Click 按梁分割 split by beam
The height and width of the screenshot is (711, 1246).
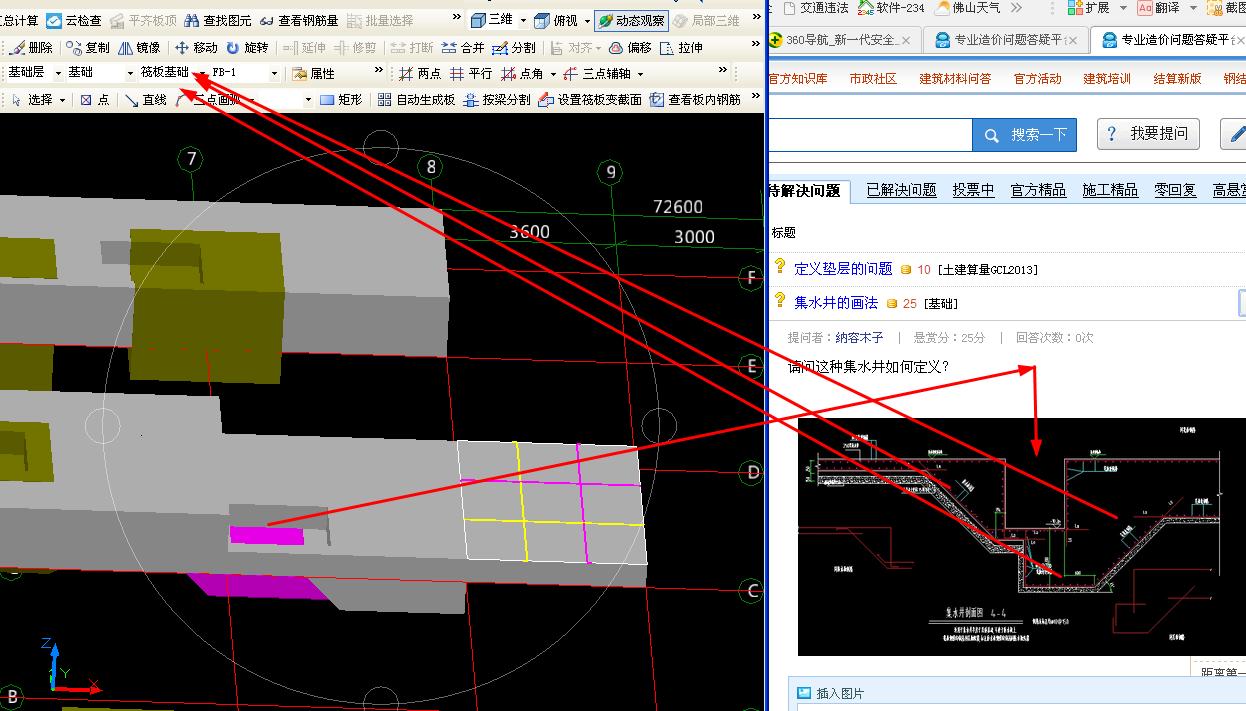[497, 99]
